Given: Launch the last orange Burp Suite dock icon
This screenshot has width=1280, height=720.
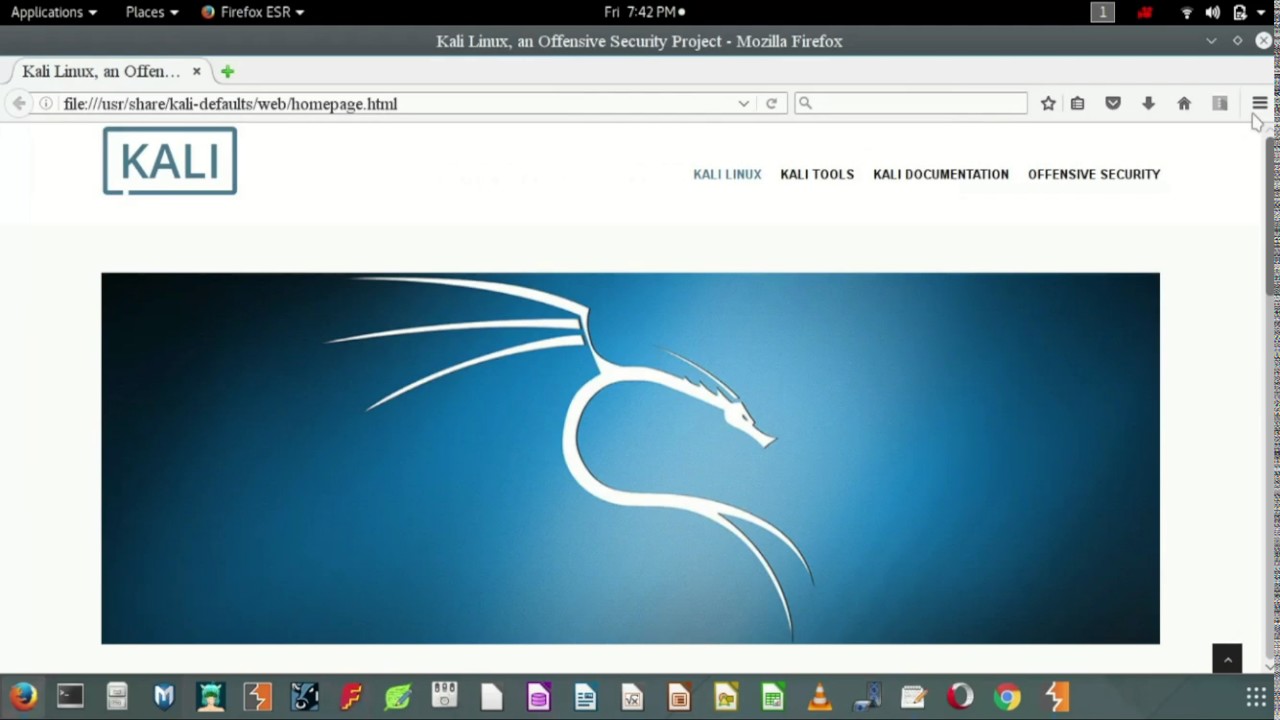Looking at the screenshot, I should click(x=1057, y=696).
